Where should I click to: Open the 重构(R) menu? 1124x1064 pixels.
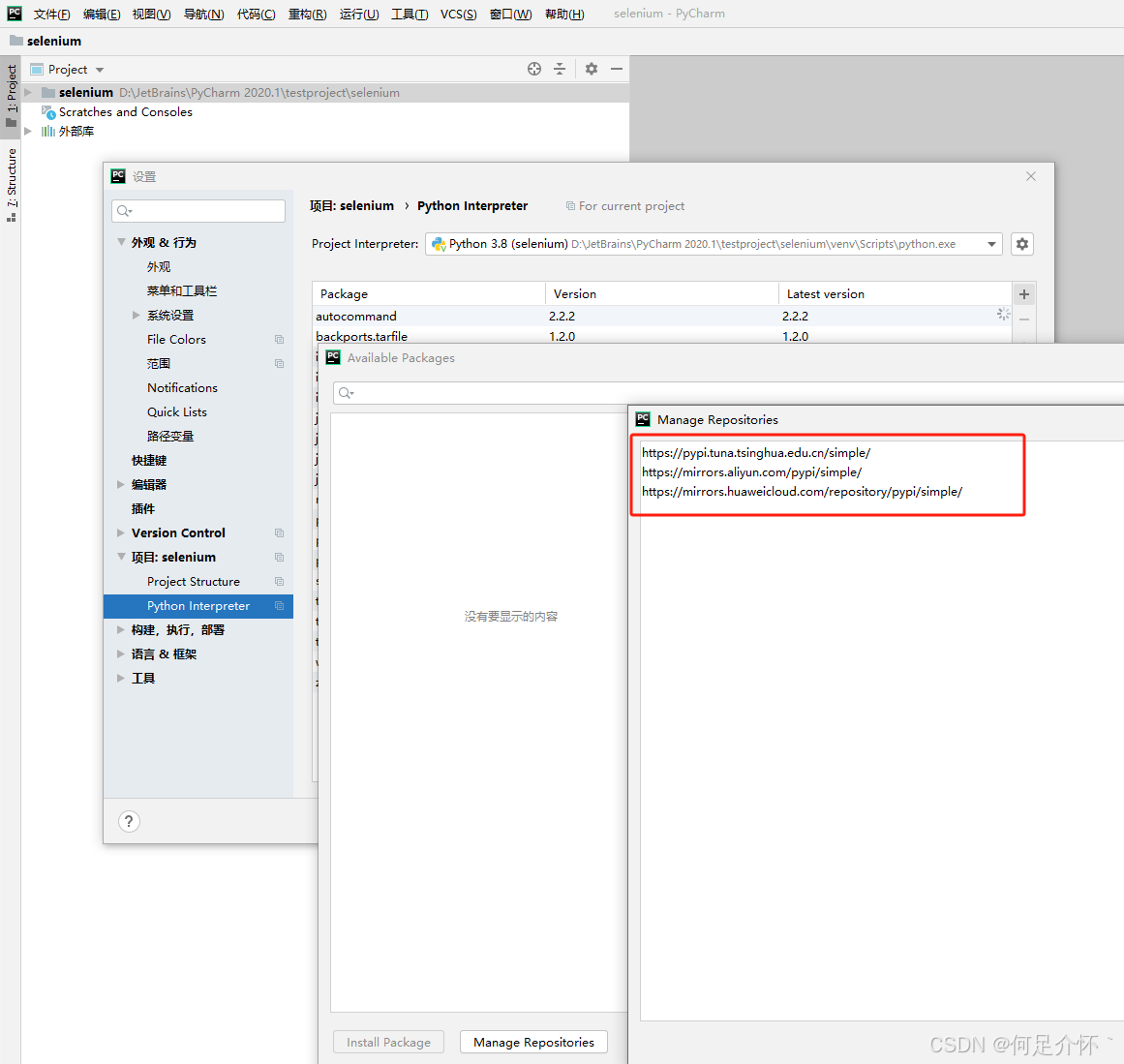pyautogui.click(x=307, y=14)
